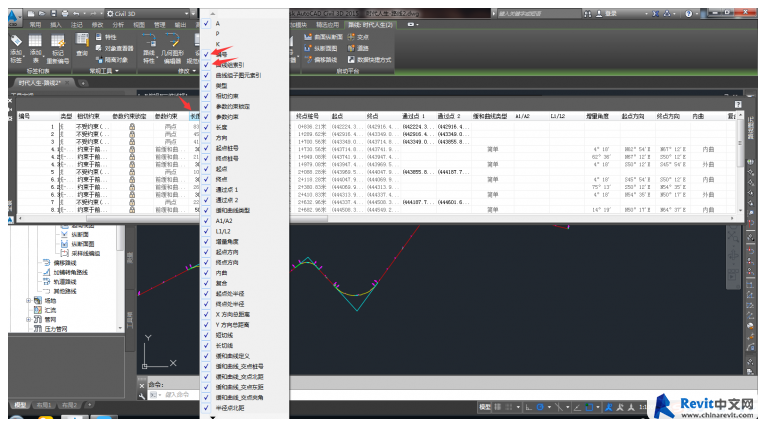Screen dimensions: 764x427
Task: Click the Undo arrow in quick access toolbar
Action: (x=76, y=14)
